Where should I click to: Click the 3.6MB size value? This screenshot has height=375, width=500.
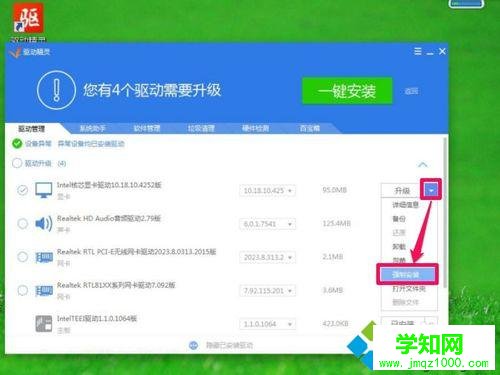tap(333, 290)
